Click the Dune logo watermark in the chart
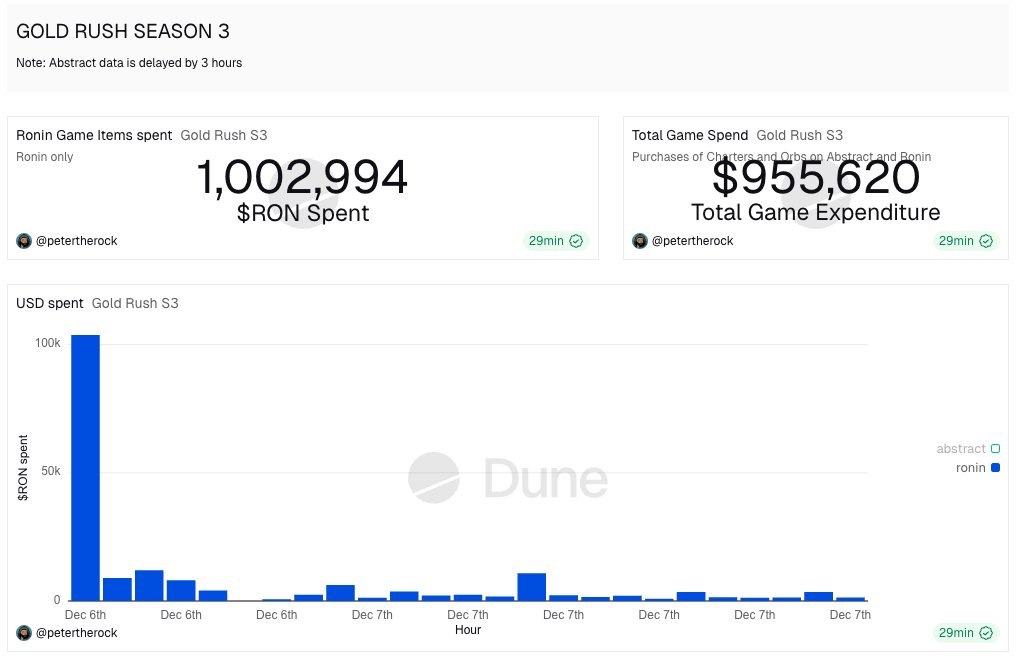Screen dimensions: 1018x664 [507, 478]
